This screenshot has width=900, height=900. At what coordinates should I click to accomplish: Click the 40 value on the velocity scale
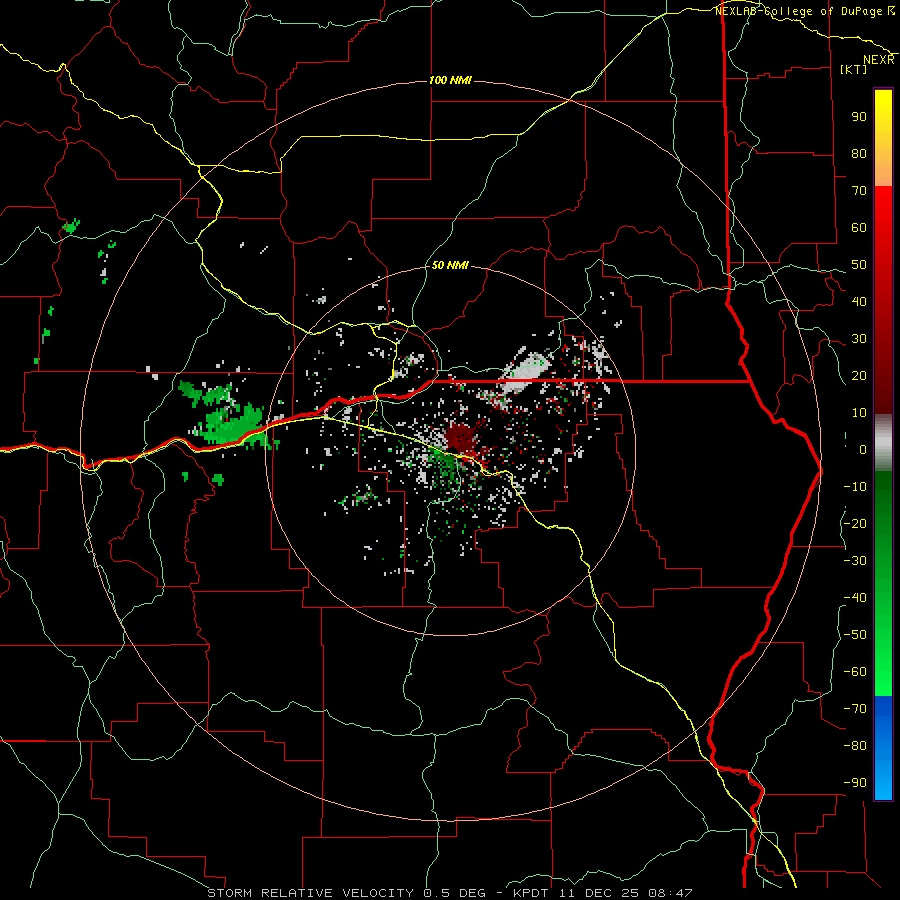point(859,301)
